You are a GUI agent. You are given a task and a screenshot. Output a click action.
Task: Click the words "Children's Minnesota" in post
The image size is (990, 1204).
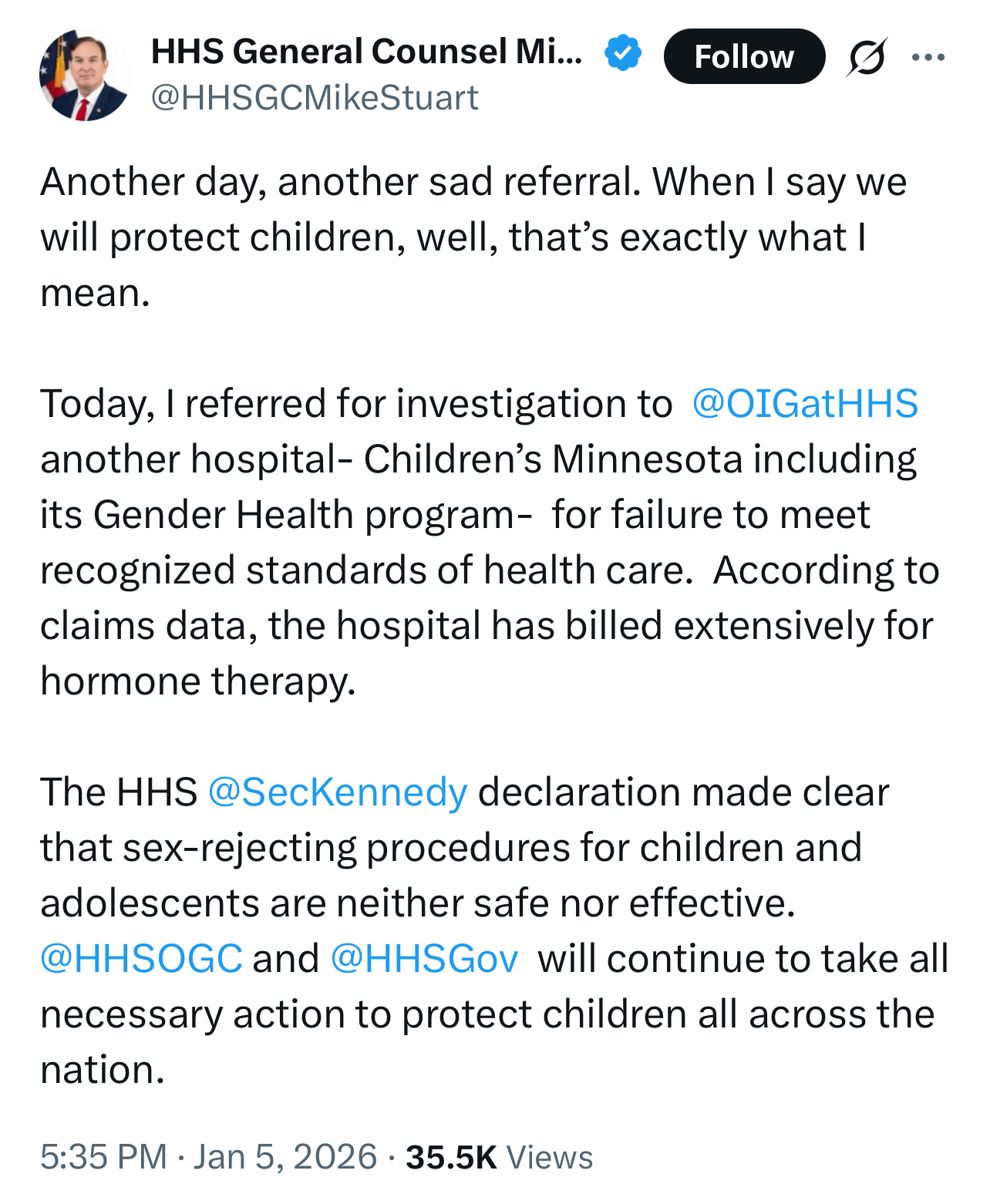[552, 459]
